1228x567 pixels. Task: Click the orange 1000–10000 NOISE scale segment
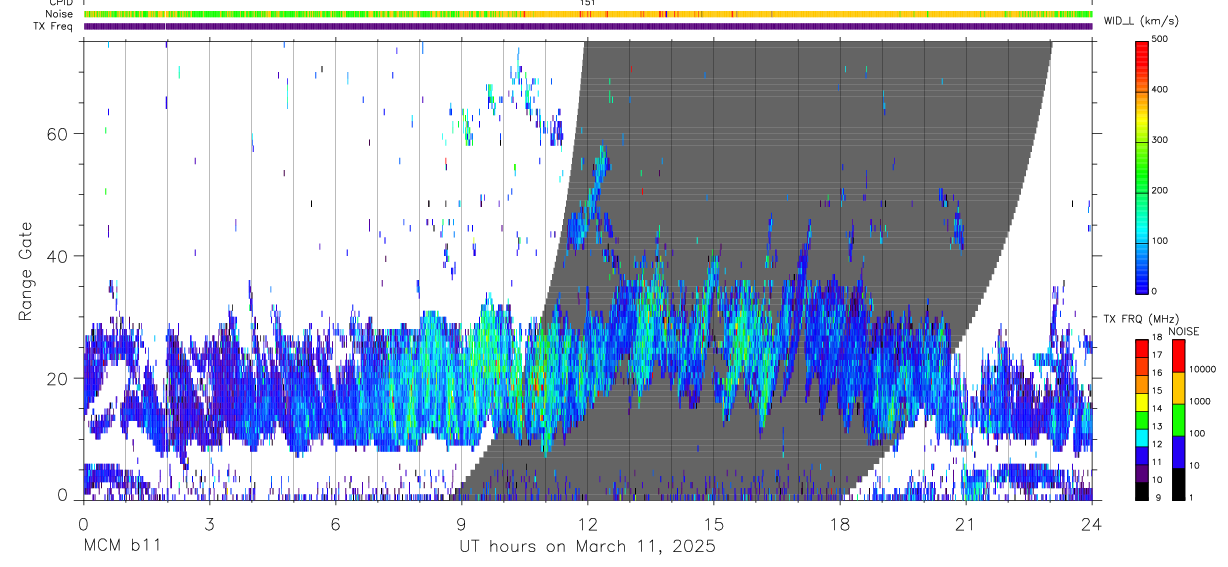[1178, 388]
